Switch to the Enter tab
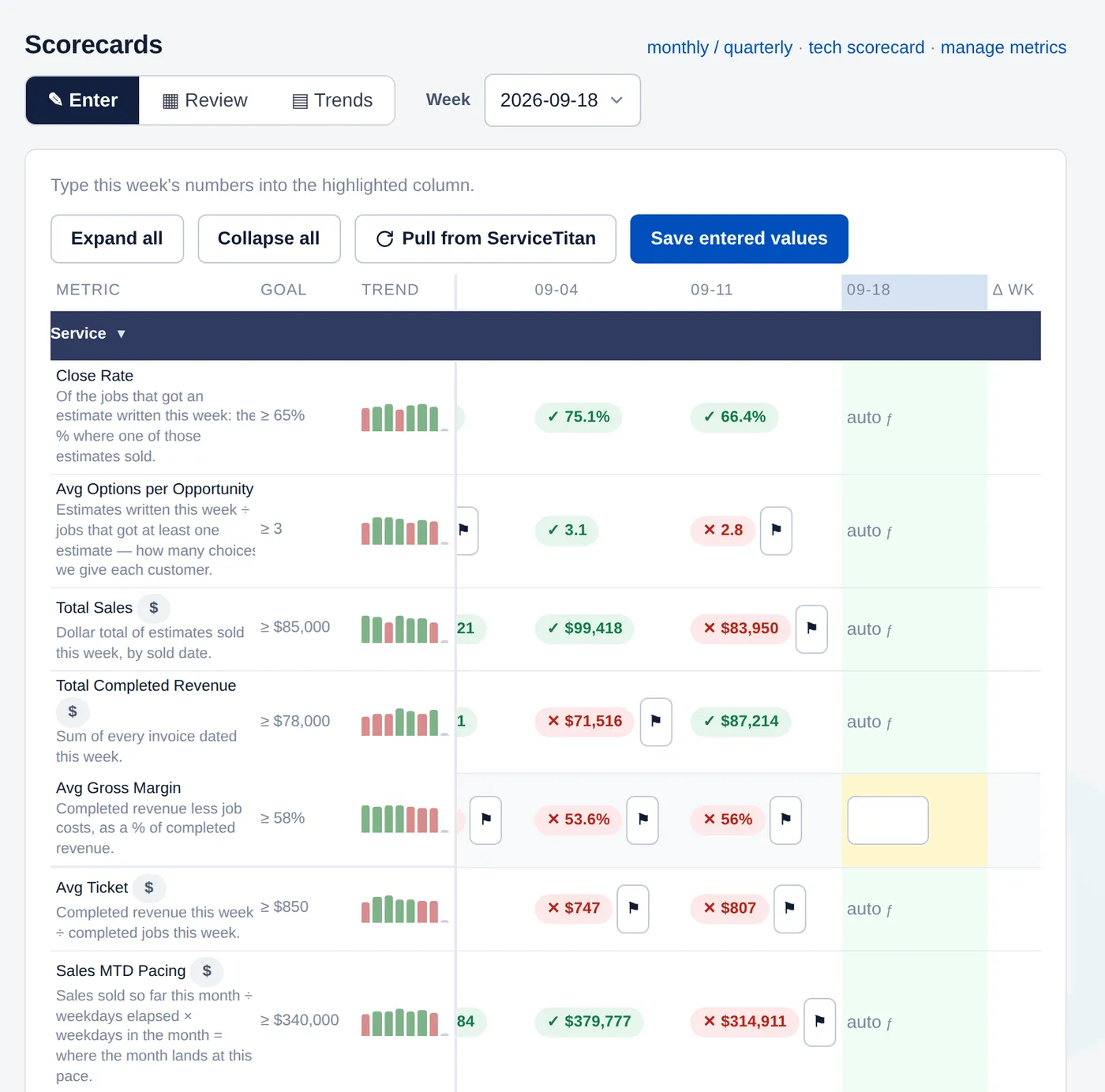The height and width of the screenshot is (1092, 1105). pyautogui.click(x=83, y=100)
